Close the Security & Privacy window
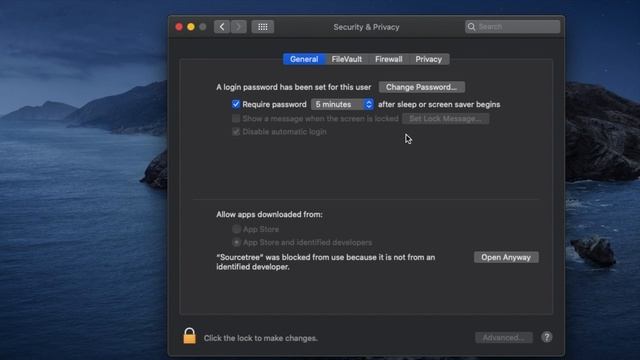This screenshot has width=640, height=360. 179,27
